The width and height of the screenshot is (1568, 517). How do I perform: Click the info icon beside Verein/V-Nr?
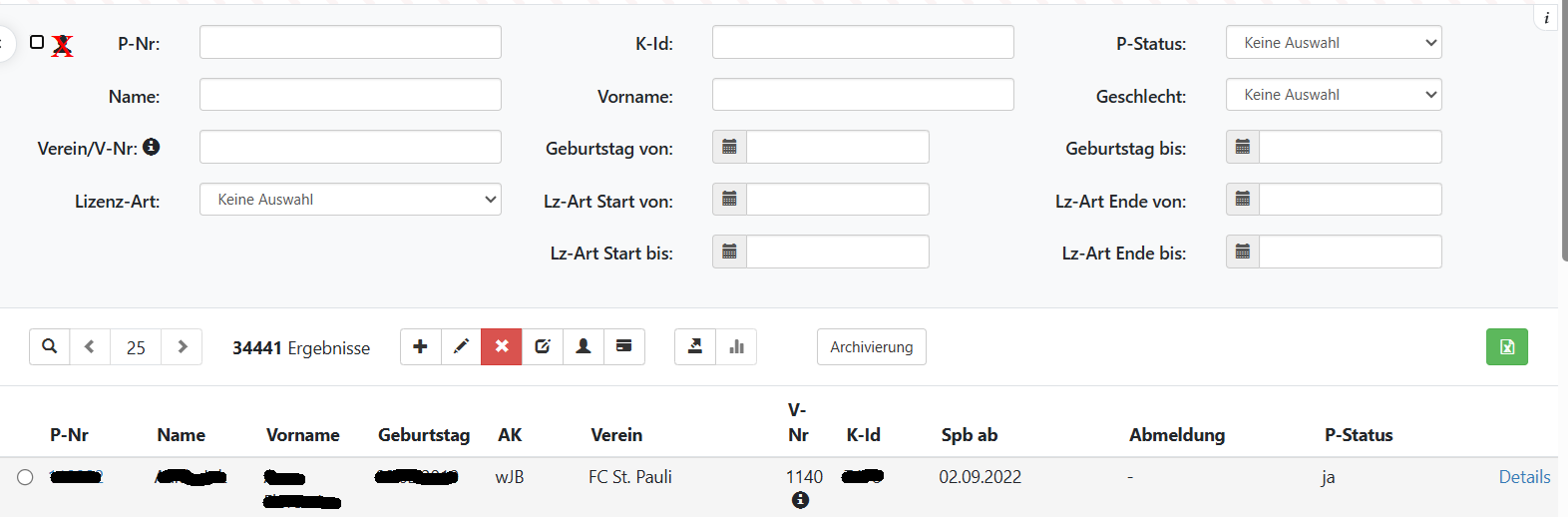152,147
